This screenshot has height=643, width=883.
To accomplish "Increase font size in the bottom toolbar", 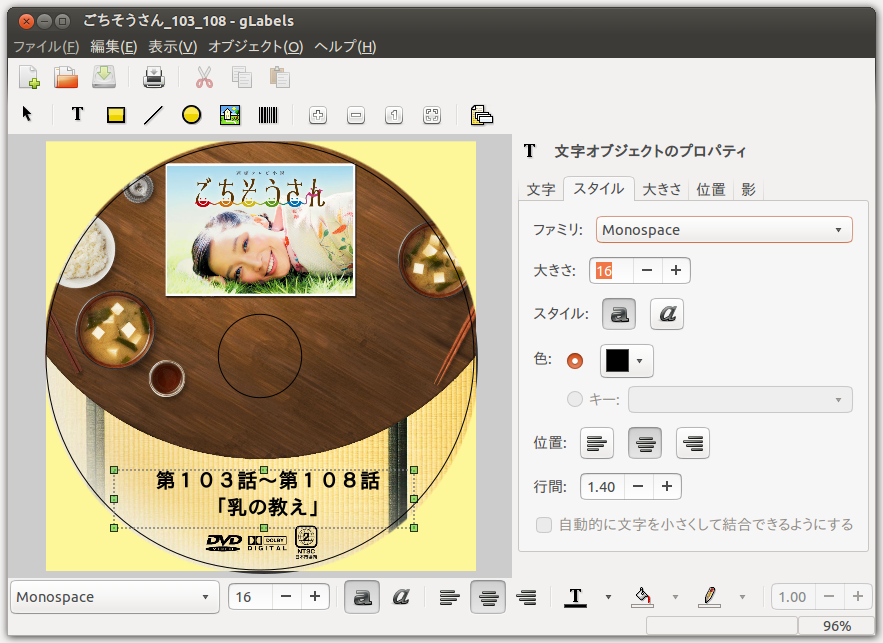I will point(315,597).
